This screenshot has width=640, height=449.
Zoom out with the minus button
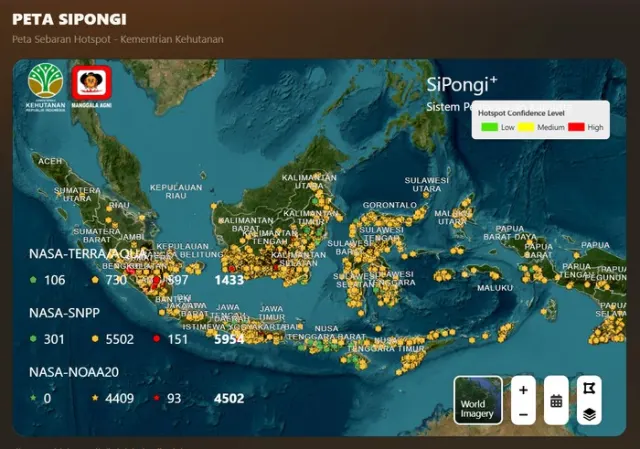click(523, 414)
